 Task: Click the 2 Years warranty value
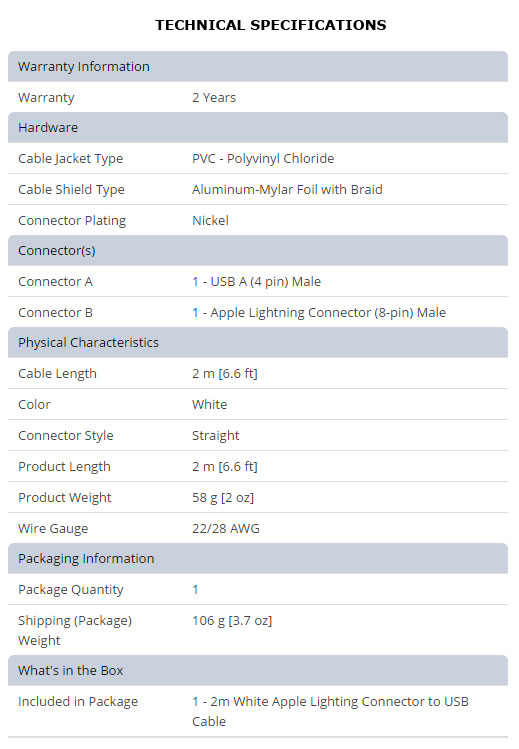[214, 97]
